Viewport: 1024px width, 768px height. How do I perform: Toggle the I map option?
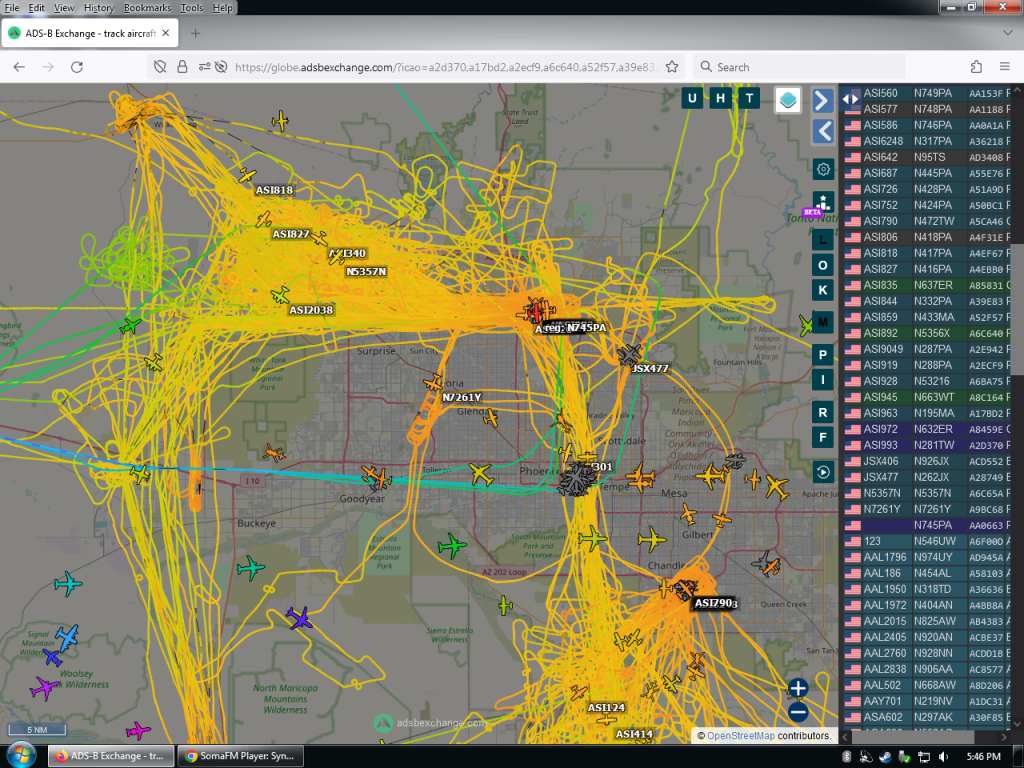click(823, 379)
